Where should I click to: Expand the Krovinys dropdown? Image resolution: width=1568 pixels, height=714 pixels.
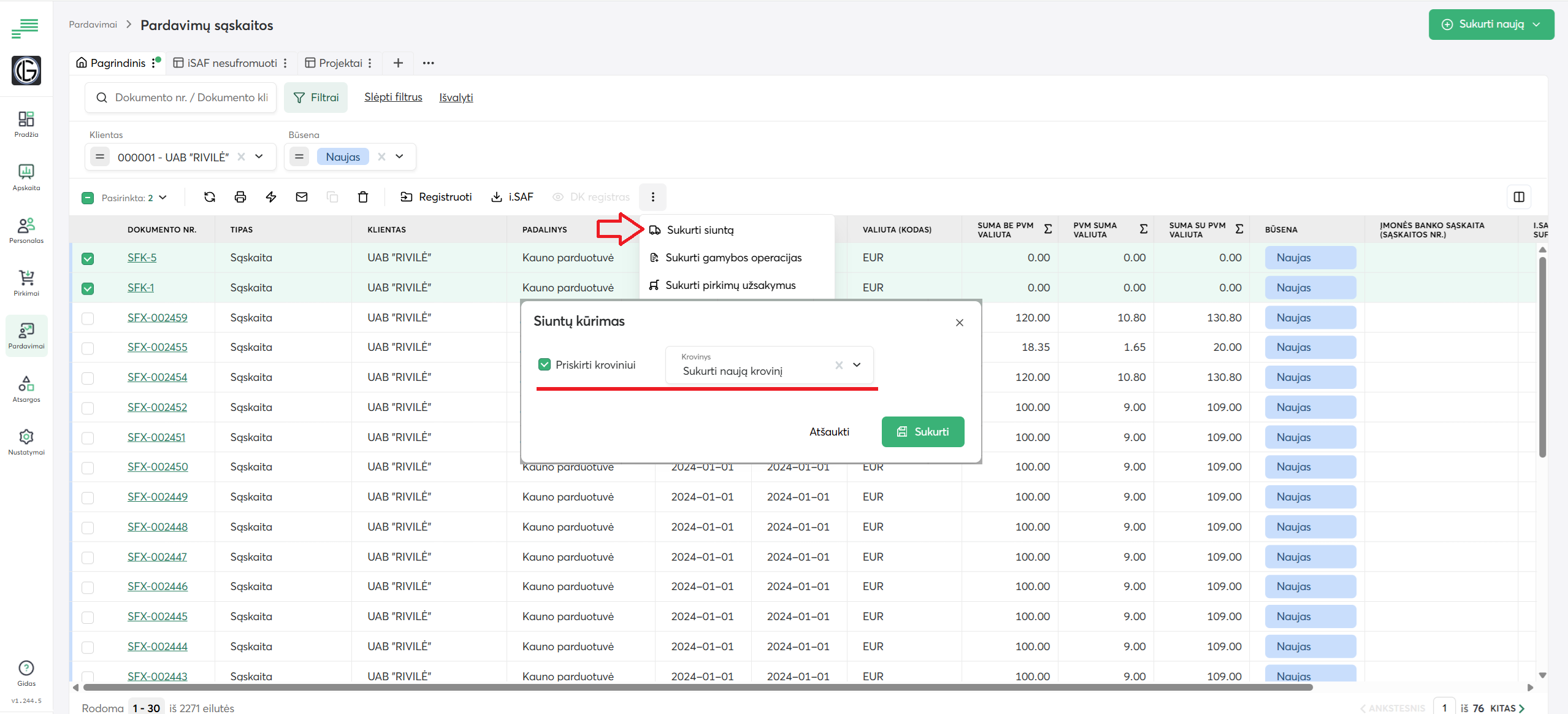[x=857, y=365]
